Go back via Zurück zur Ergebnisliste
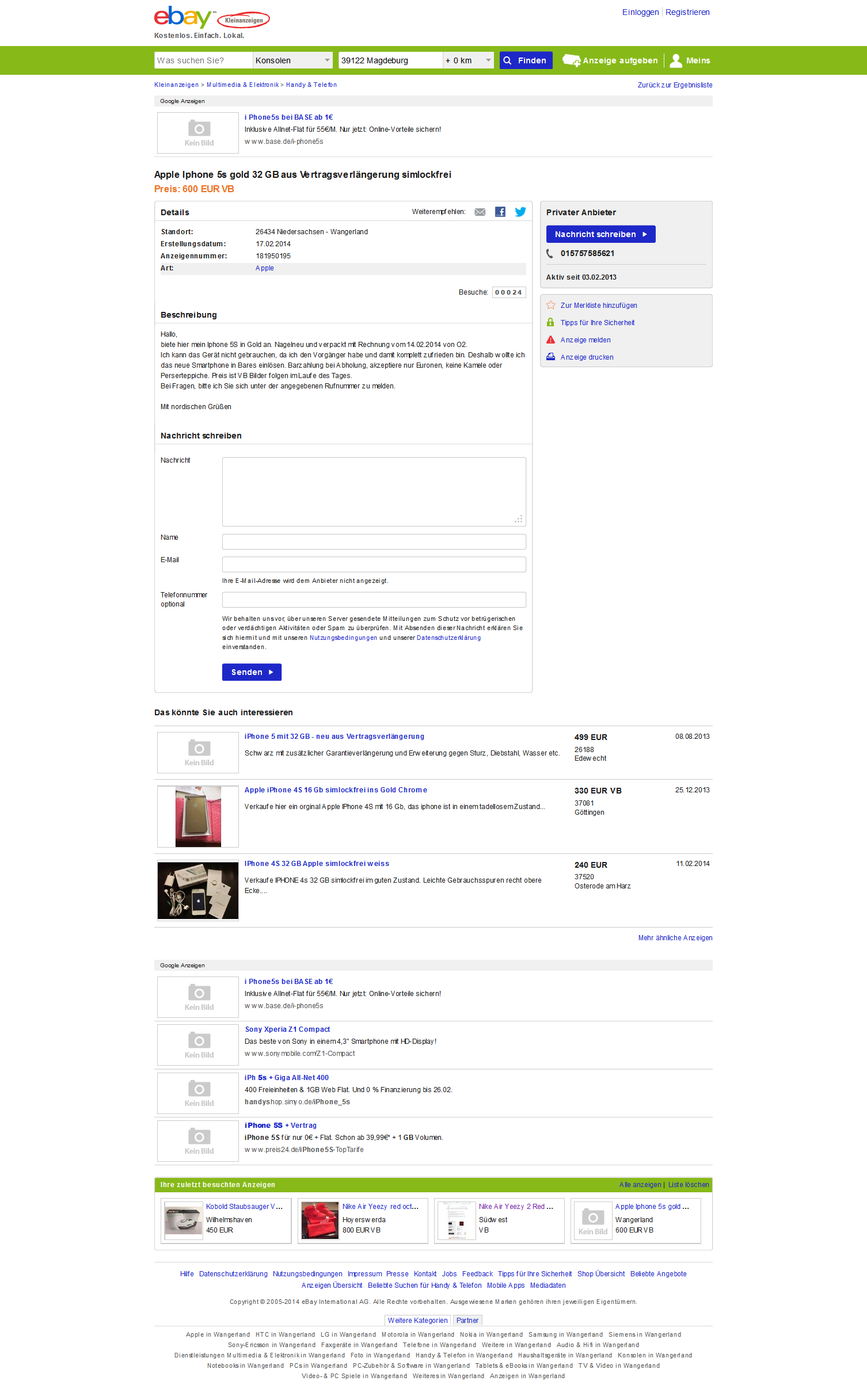867x1400 pixels. coord(675,85)
